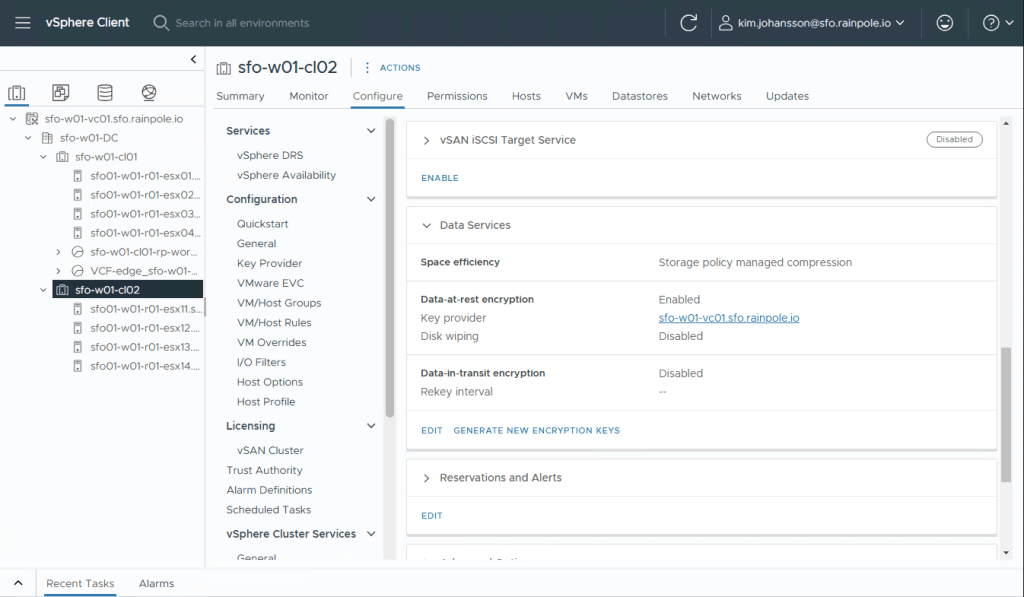
Task: Click Generate New Encryption Keys
Action: pos(536,431)
